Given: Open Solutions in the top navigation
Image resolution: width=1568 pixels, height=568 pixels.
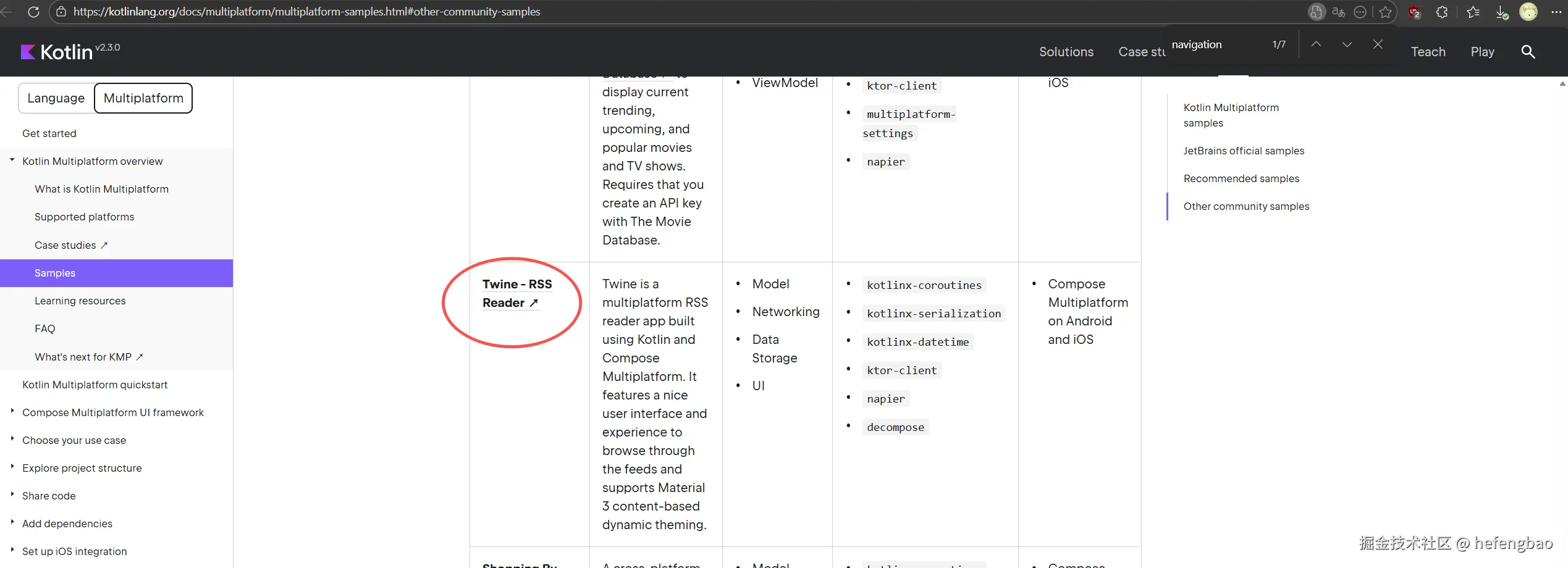Looking at the screenshot, I should pos(1066,52).
